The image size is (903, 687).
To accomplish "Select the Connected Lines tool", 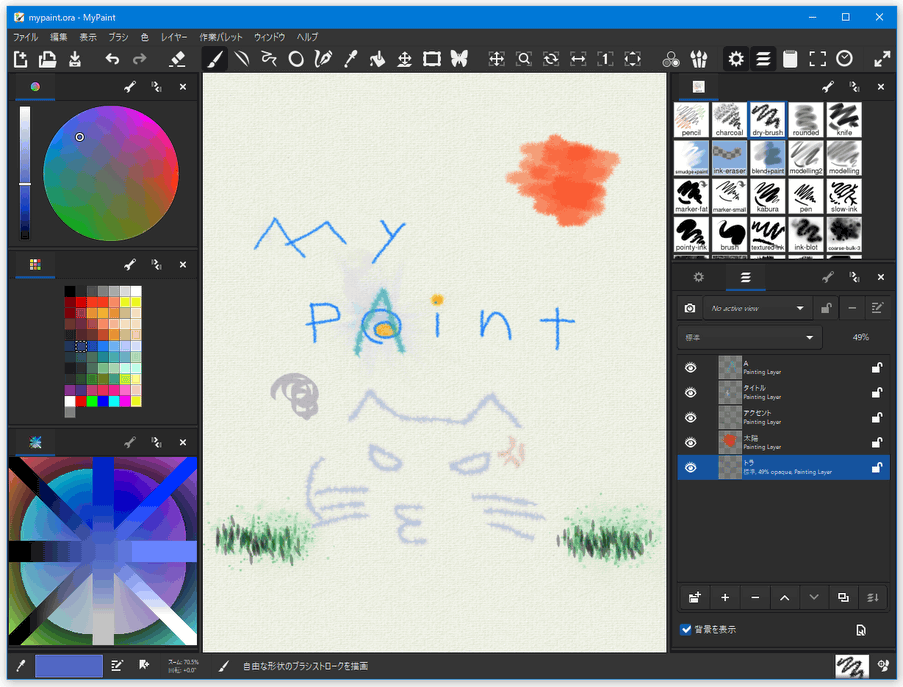I will click(269, 59).
